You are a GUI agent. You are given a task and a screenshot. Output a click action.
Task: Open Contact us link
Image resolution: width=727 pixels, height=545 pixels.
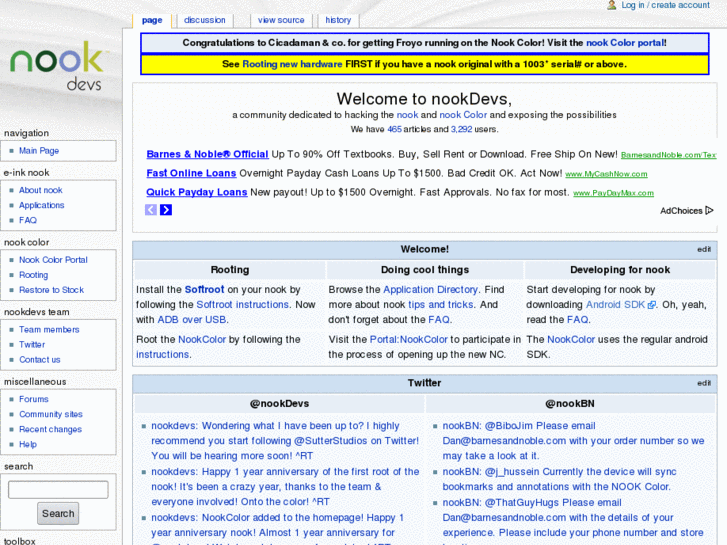(x=40, y=359)
